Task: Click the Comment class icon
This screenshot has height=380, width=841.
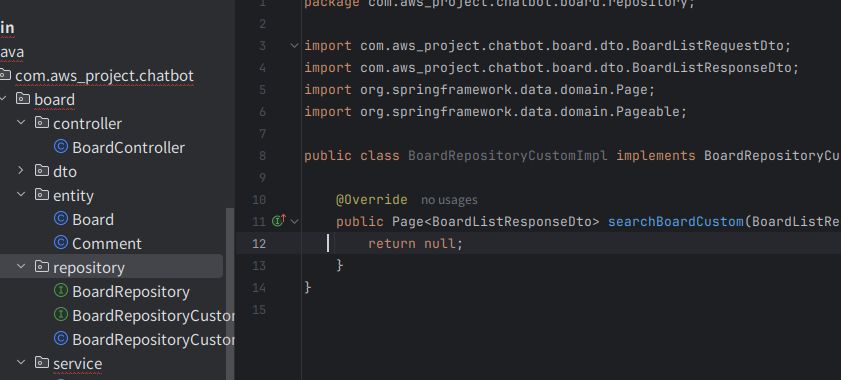Action: [x=62, y=243]
